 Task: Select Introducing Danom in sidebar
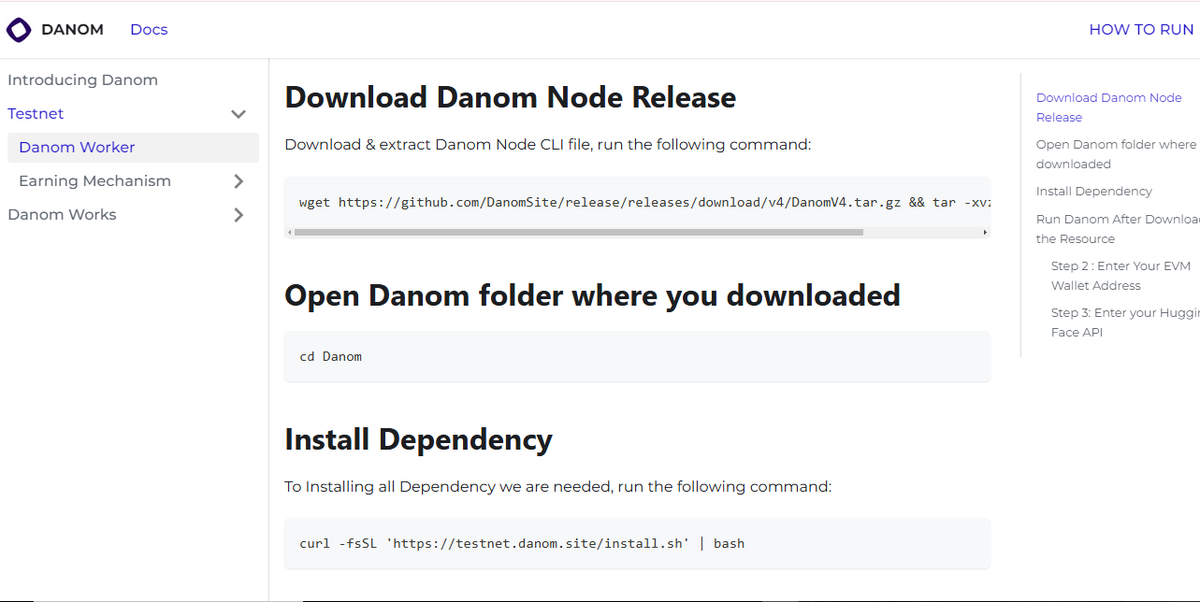tap(83, 80)
